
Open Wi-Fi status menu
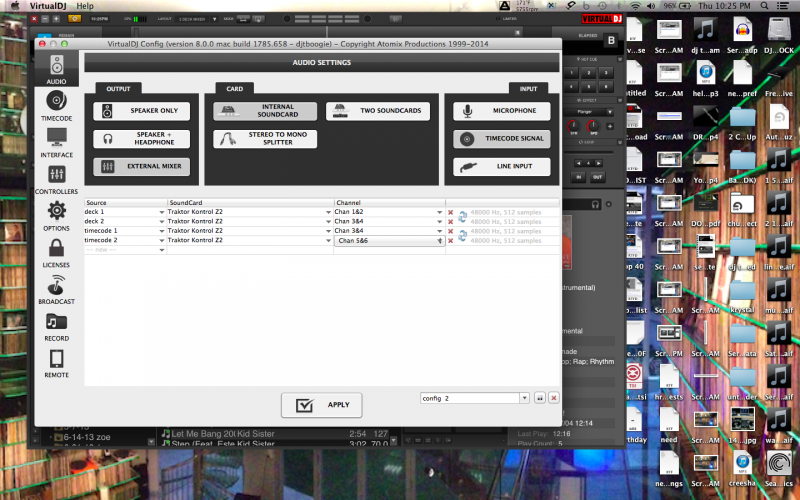click(635, 6)
